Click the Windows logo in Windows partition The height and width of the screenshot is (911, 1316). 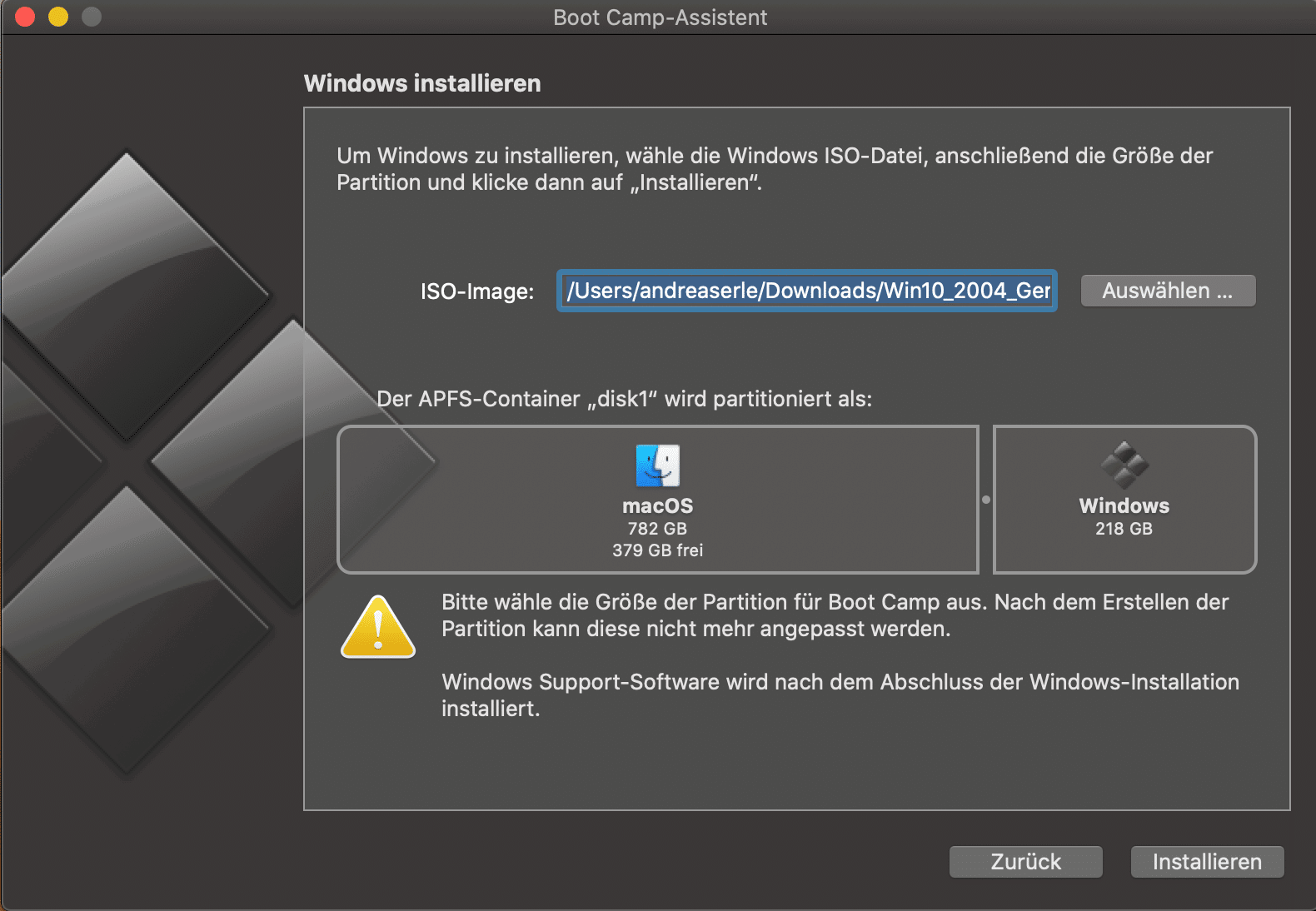click(x=1124, y=465)
